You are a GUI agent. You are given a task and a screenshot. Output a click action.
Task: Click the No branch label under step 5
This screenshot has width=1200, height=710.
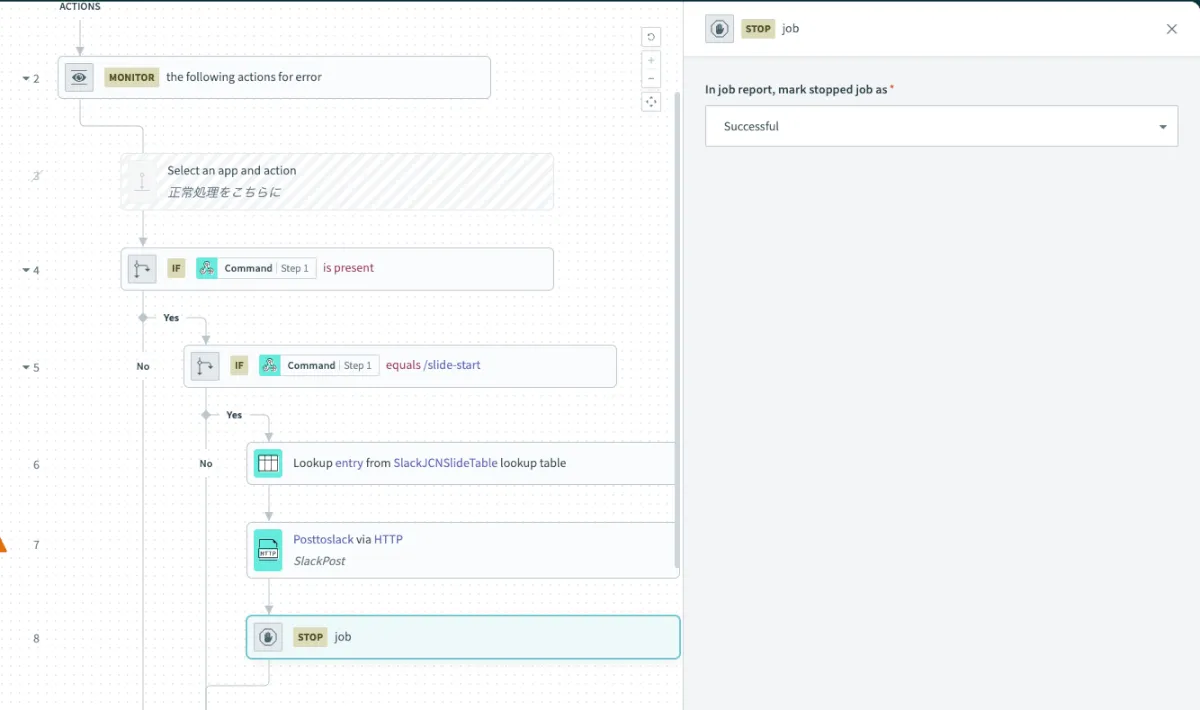click(206, 463)
